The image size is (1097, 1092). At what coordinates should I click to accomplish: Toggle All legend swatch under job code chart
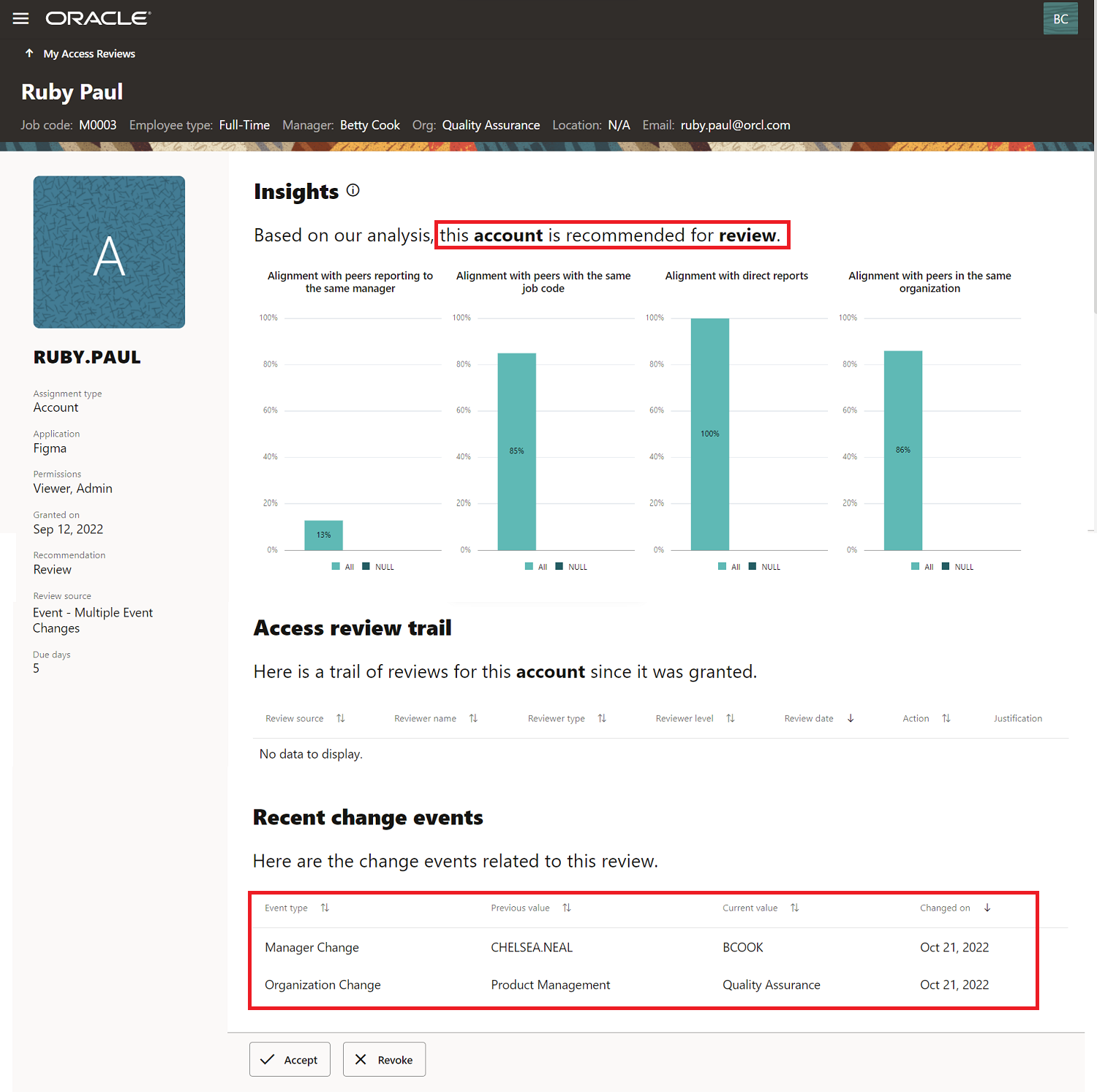click(x=529, y=566)
